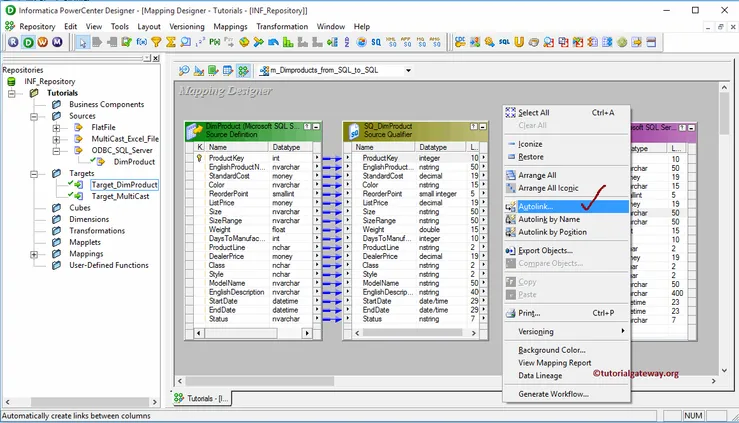Add a Rank transformation green bars icon
This screenshot has width=739, height=423.
pos(287,42)
